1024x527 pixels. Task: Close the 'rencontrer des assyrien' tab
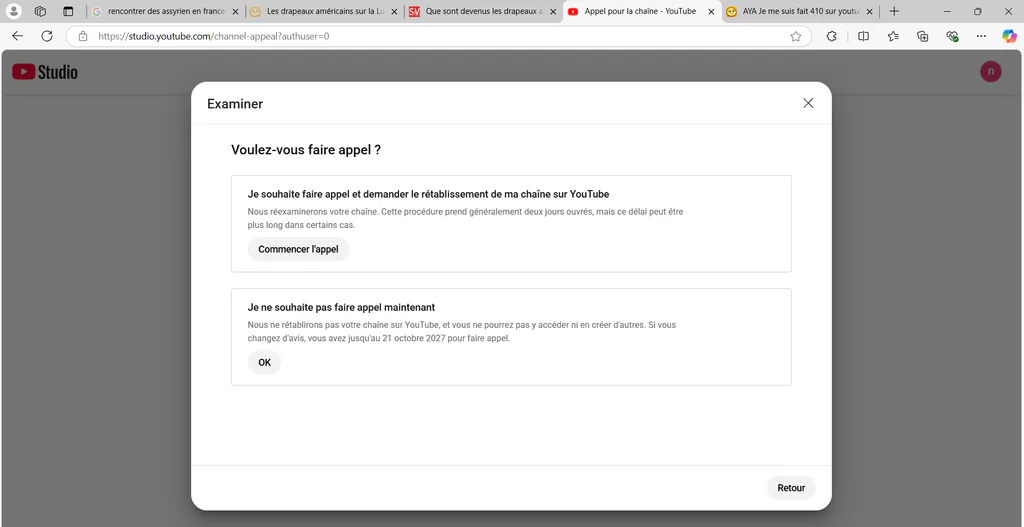tap(235, 12)
